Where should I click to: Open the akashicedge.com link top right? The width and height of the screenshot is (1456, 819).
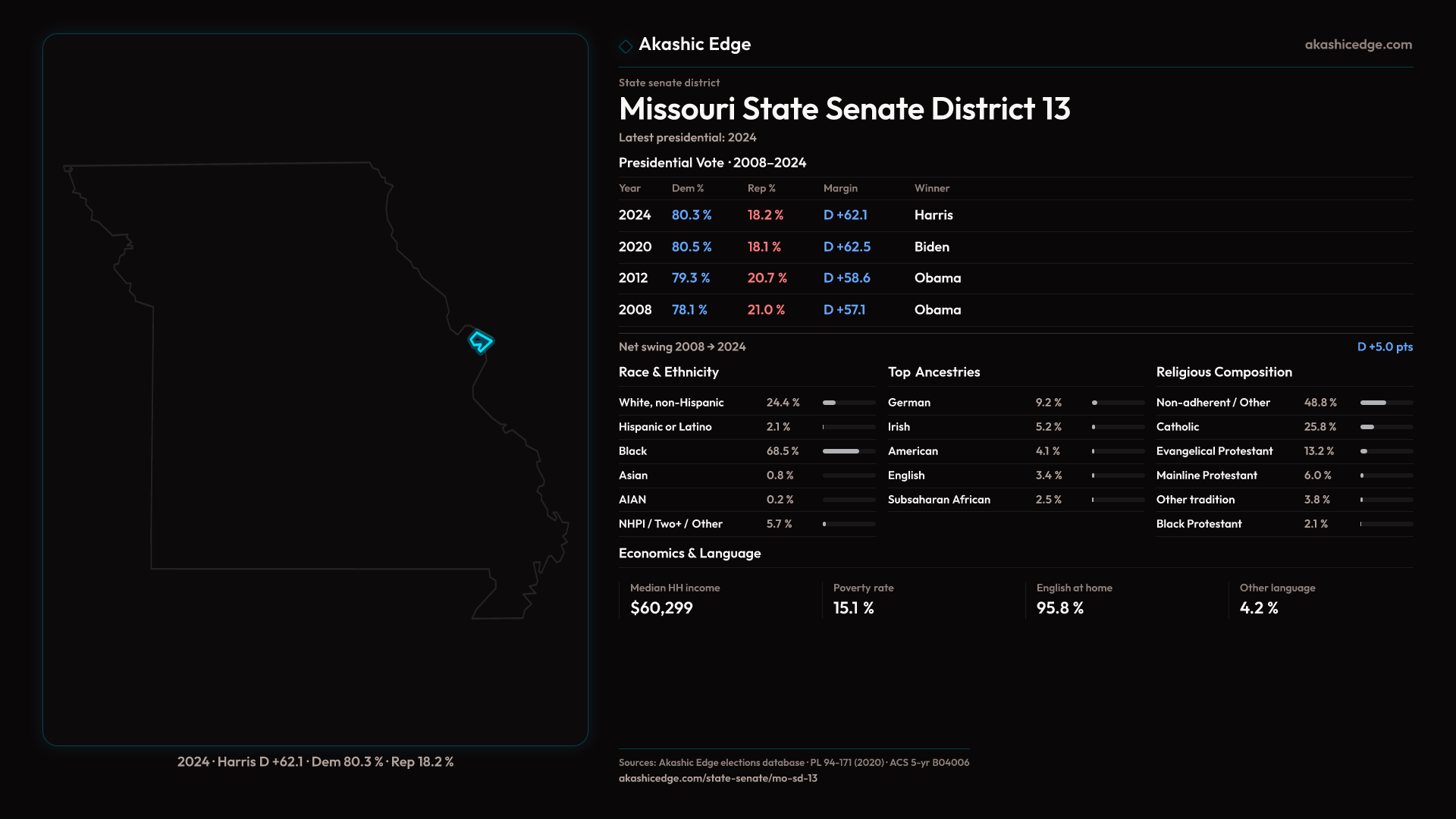tap(1357, 45)
